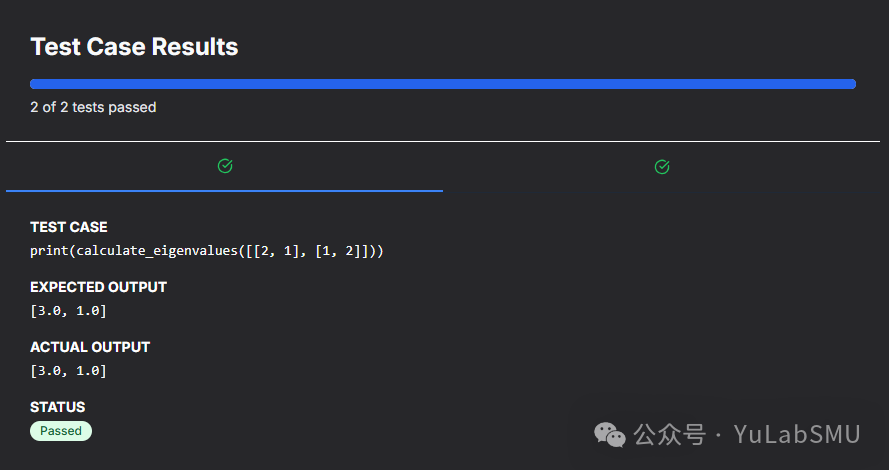889x470 pixels.
Task: Click the EXPECTED OUTPUT section label
Action: click(98, 287)
